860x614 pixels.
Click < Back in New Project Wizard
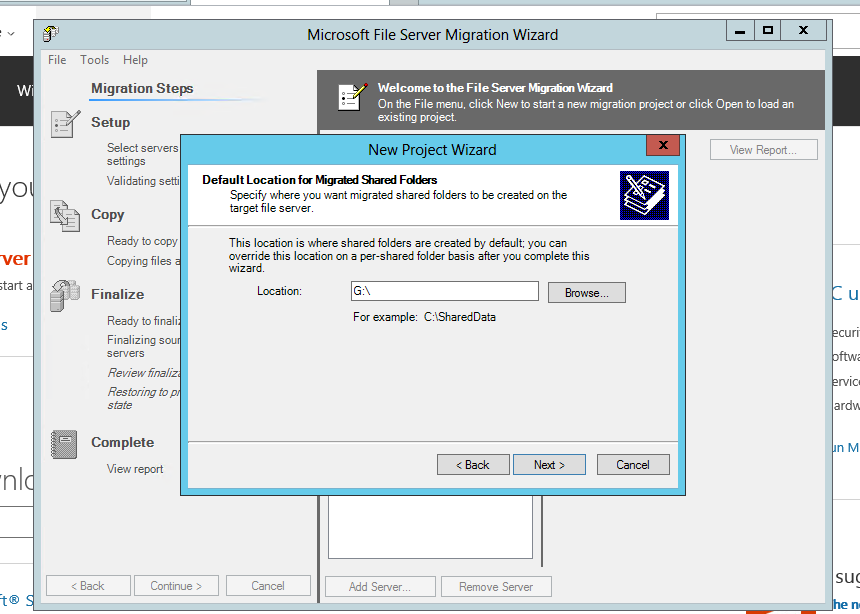(473, 465)
